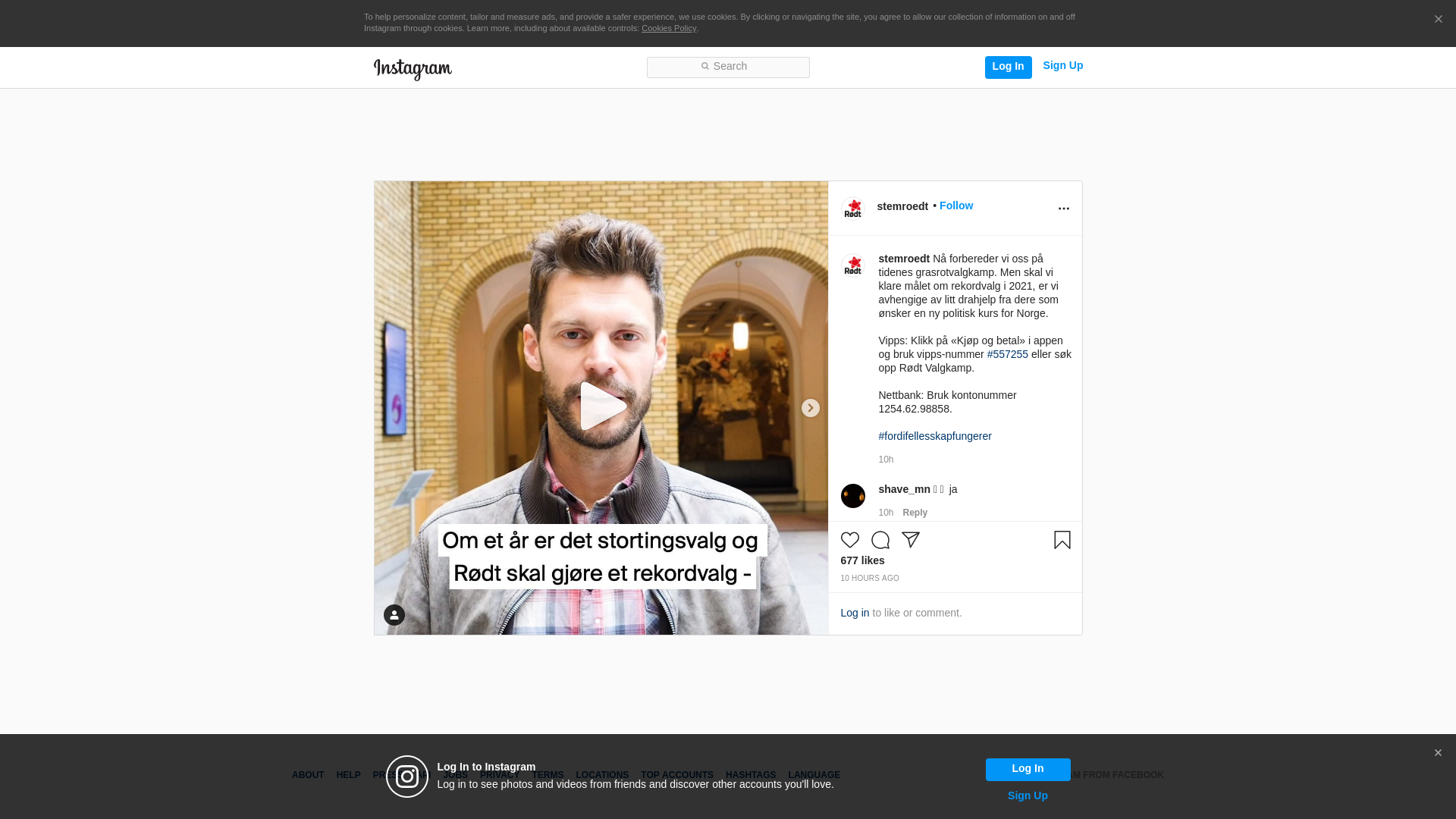The height and width of the screenshot is (819, 1456).
Task: Save post with bookmark icon
Action: point(1062,540)
